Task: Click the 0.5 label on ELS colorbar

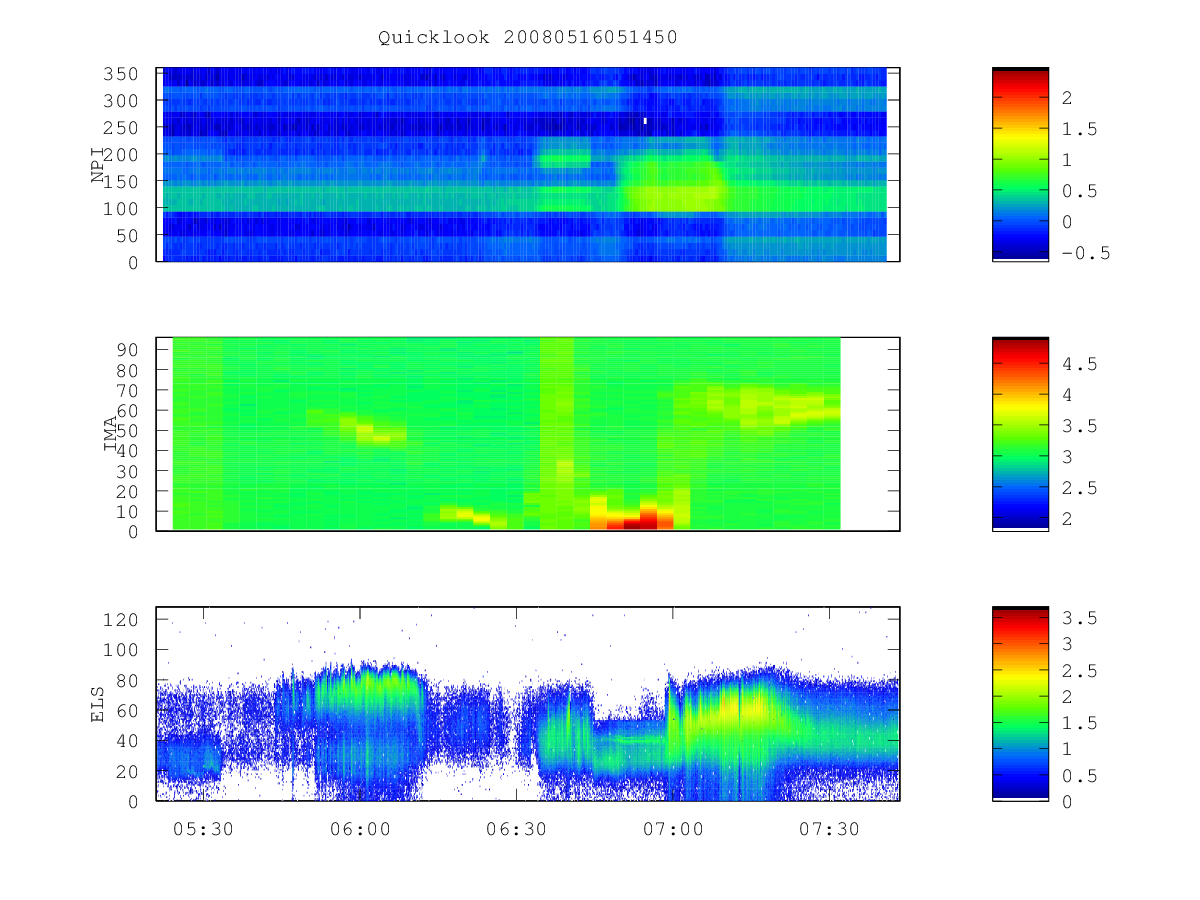Action: [x=1080, y=776]
